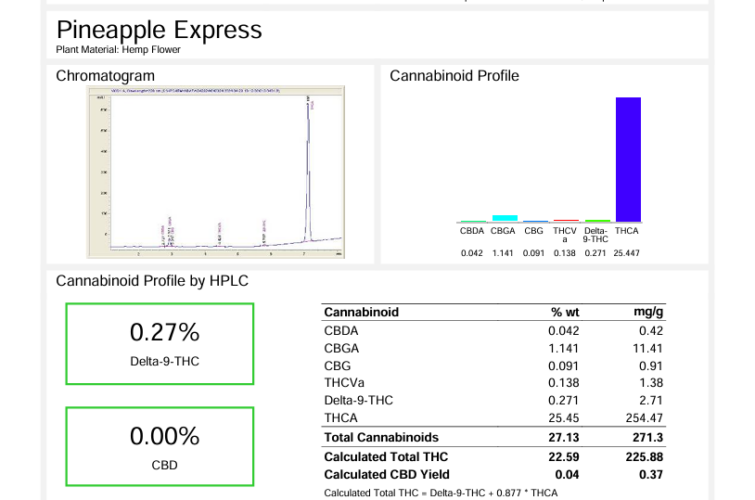Click the chart value 25.447

(x=626, y=253)
